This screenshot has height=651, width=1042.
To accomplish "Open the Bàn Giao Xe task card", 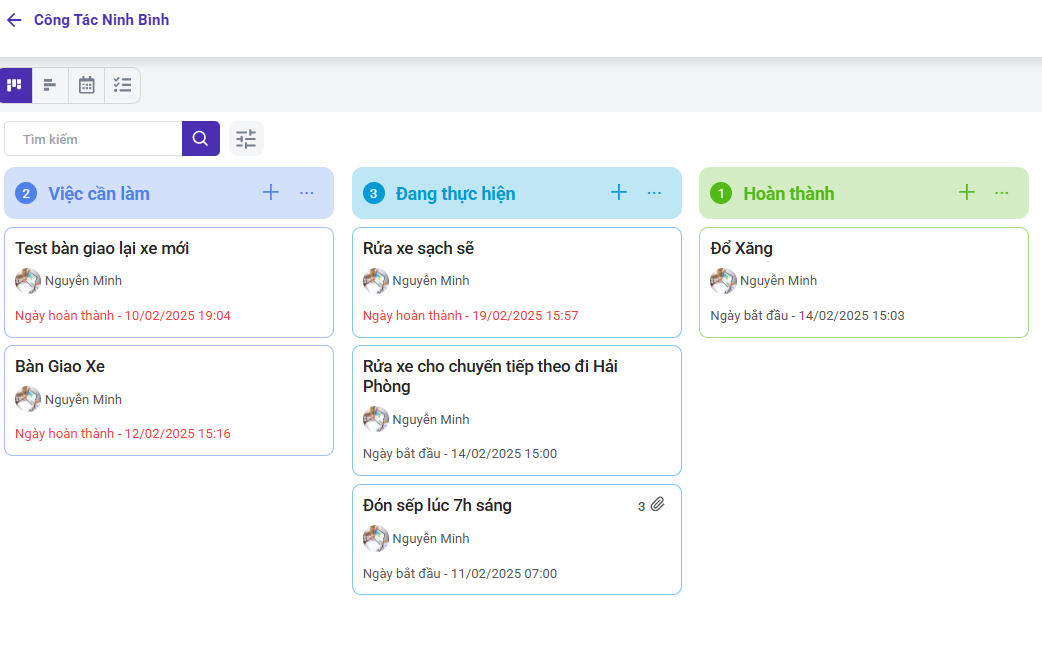I will (x=60, y=367).
